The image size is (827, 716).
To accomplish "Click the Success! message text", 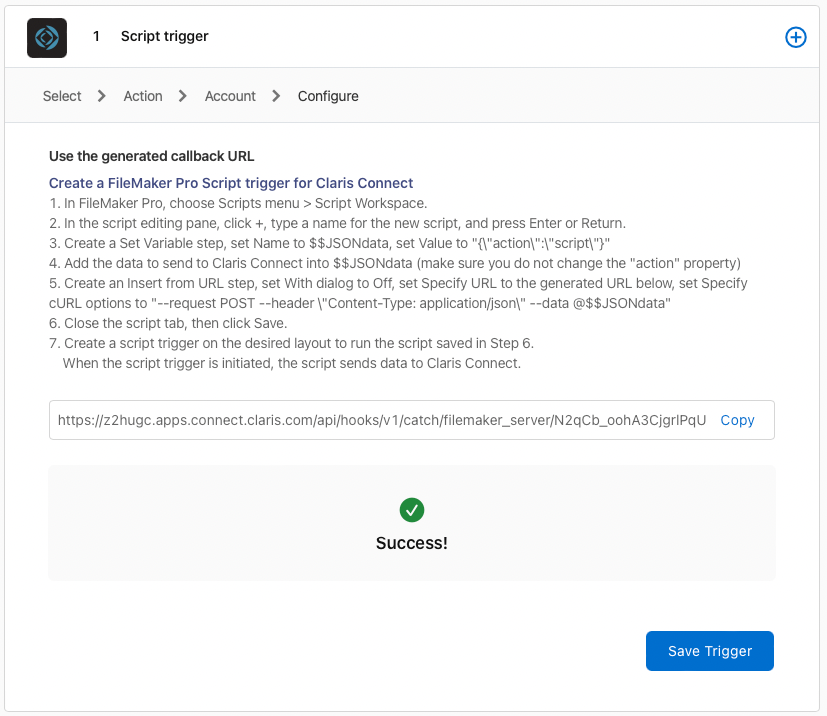I will tap(412, 543).
